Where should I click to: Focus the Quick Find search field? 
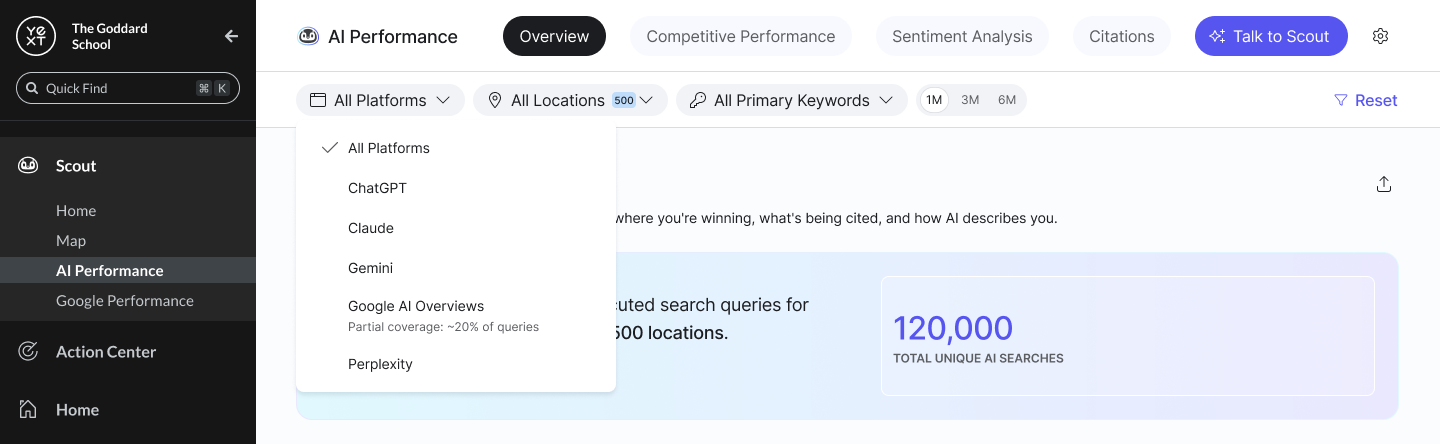(x=128, y=88)
